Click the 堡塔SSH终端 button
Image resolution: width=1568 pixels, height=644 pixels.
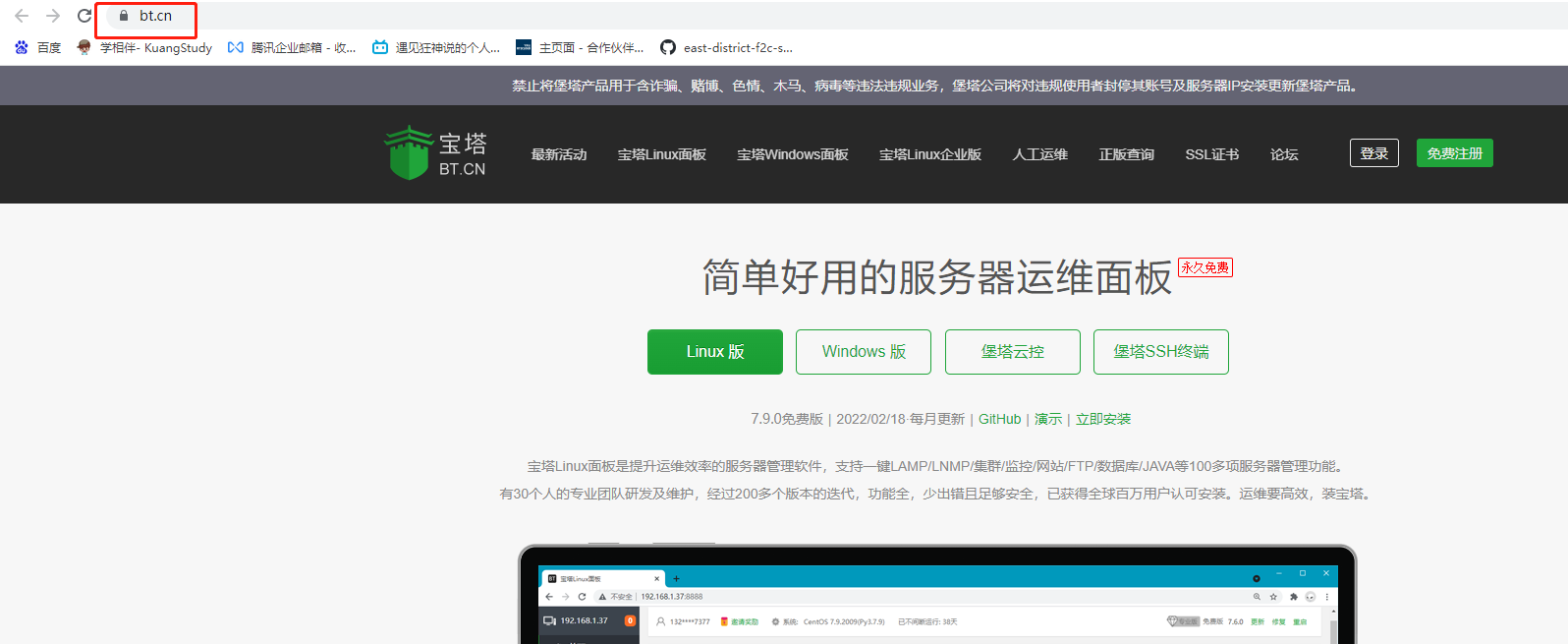click(1161, 352)
